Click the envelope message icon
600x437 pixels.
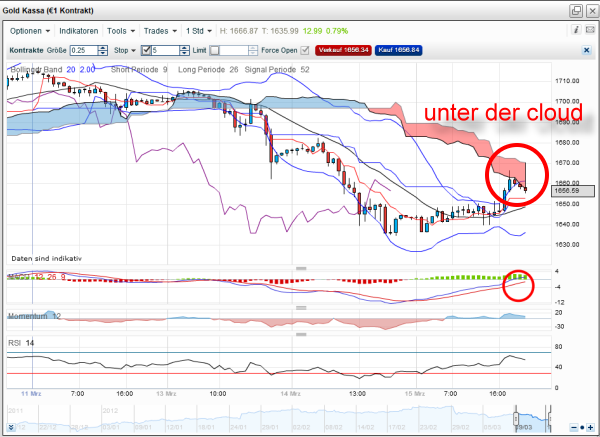[590, 29]
